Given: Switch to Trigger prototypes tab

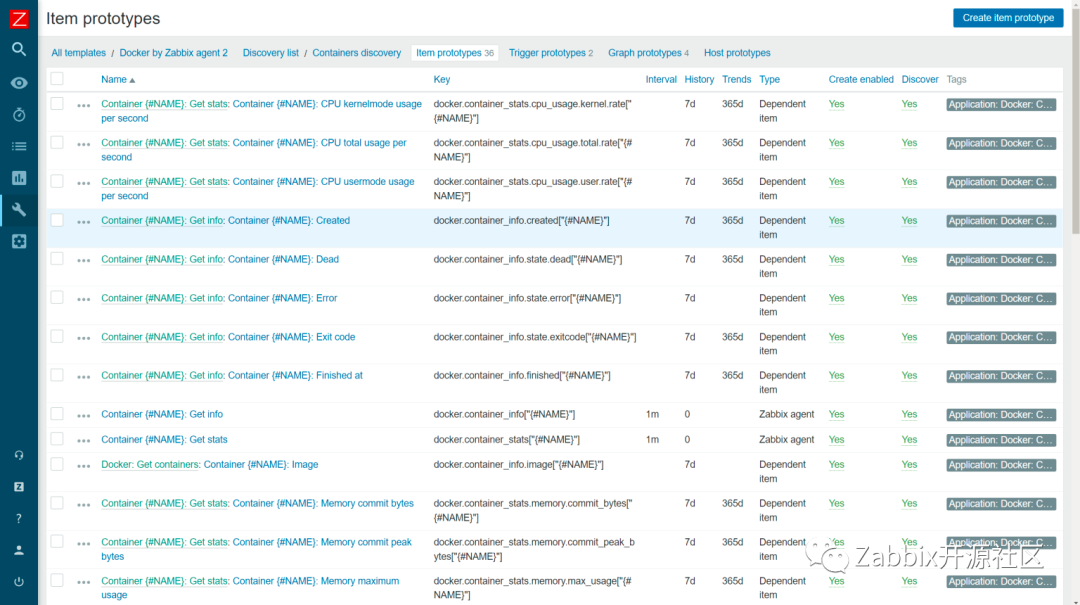Looking at the screenshot, I should click(x=550, y=53).
